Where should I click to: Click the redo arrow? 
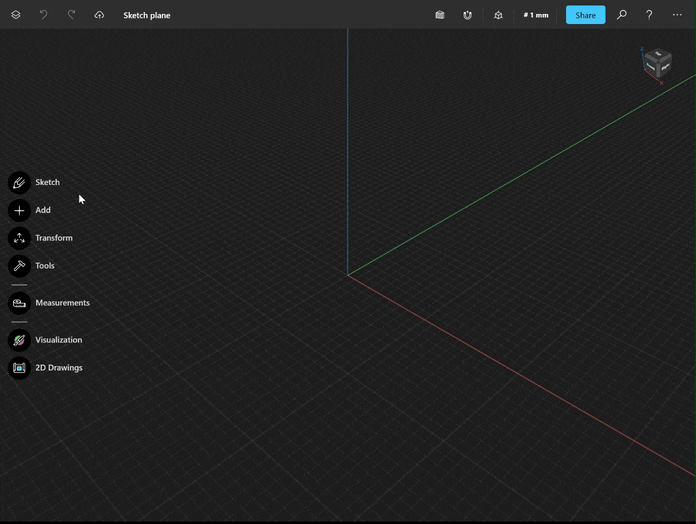[x=71, y=15]
